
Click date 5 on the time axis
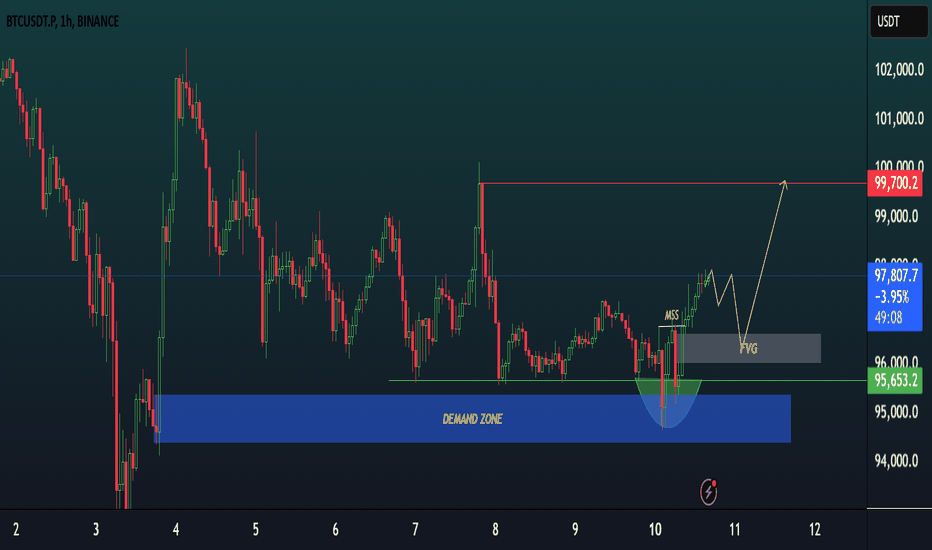coord(256,529)
